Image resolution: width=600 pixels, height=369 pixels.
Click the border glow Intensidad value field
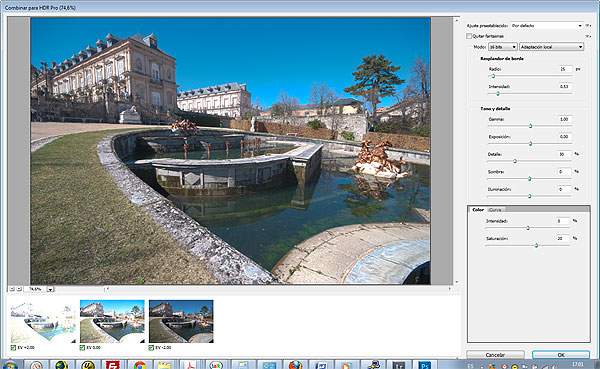click(x=565, y=87)
